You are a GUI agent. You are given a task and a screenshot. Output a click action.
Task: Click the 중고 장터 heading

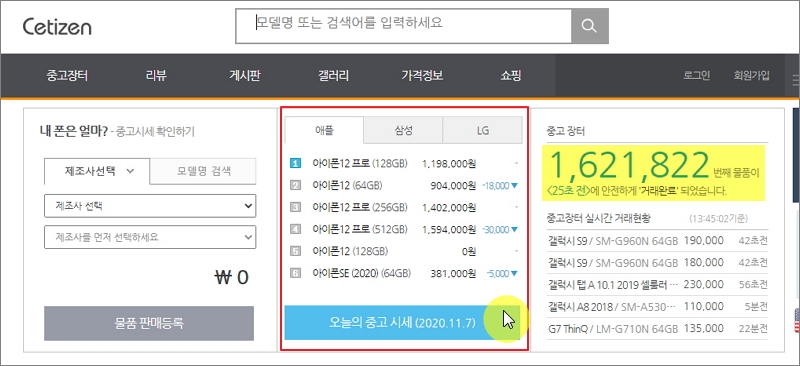[x=565, y=131]
